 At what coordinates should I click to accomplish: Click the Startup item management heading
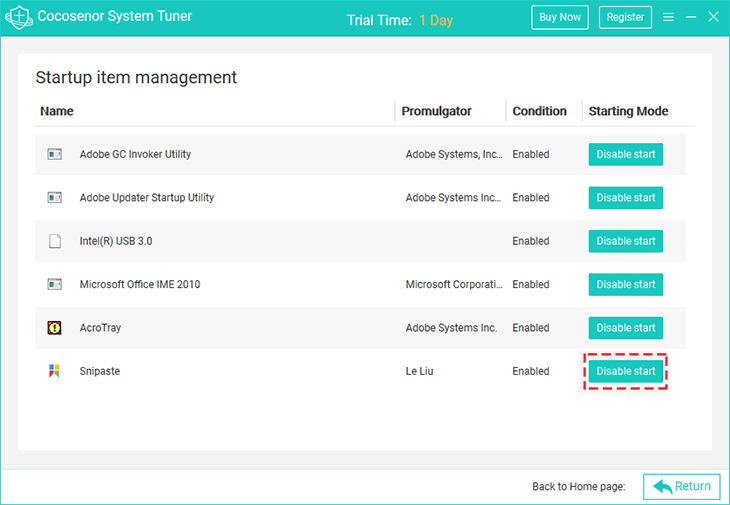pyautogui.click(x=136, y=77)
